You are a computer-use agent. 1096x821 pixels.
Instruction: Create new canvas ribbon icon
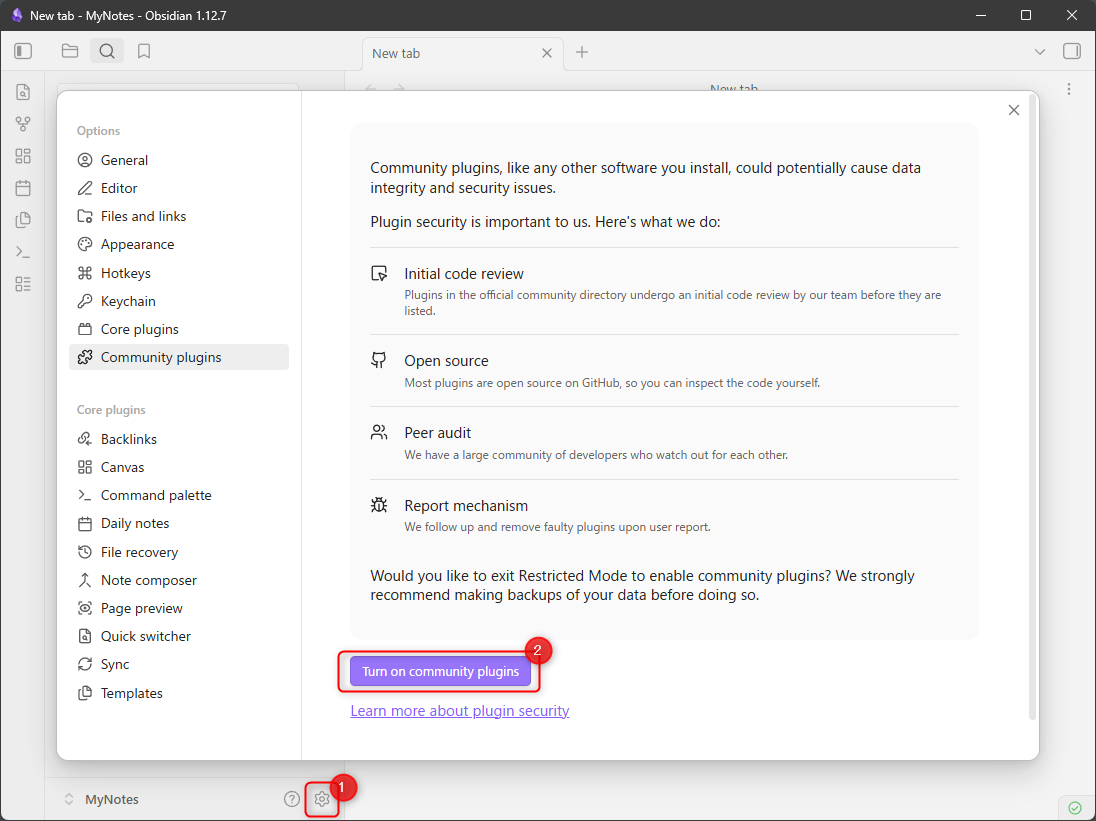(23, 156)
